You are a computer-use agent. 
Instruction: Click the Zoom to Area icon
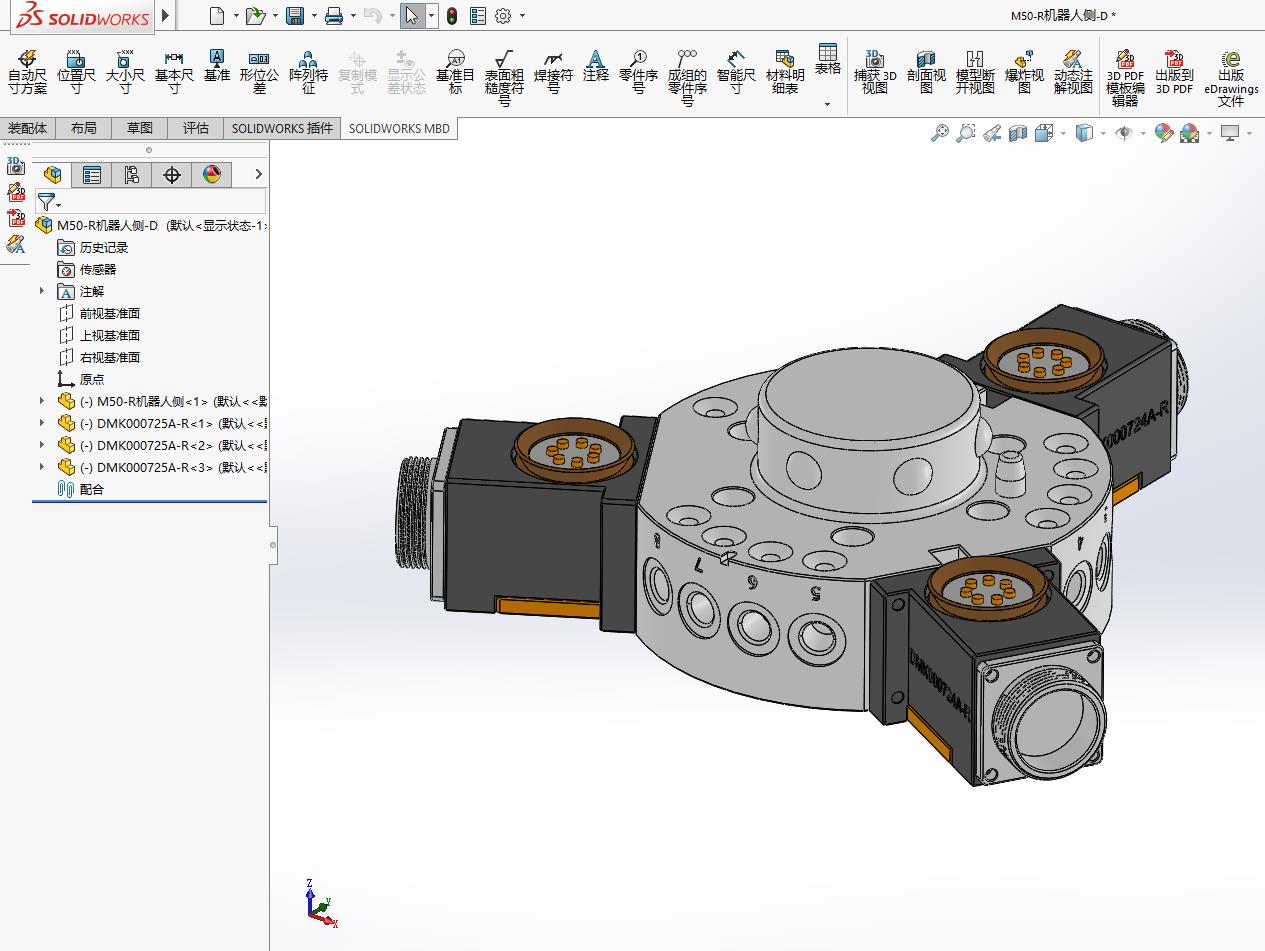pos(965,132)
